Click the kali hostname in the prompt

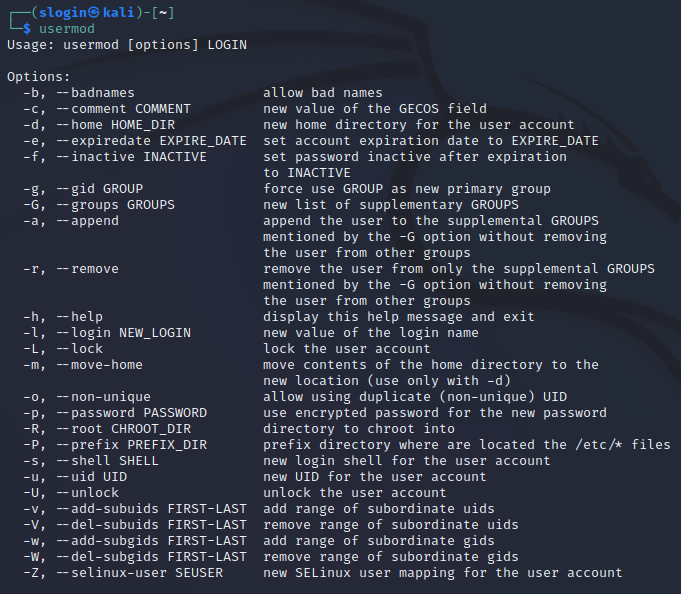coord(119,13)
